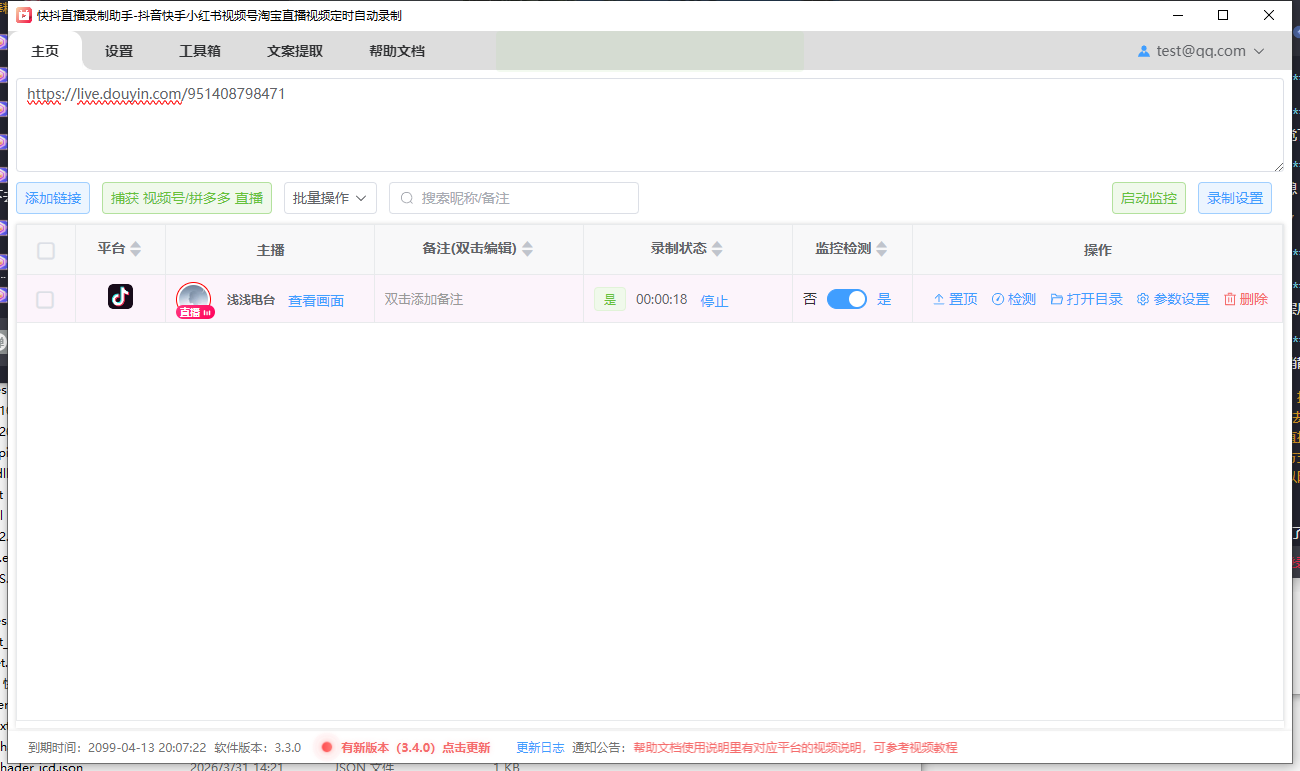The width and height of the screenshot is (1300, 771).
Task: Sort by 录制状态 column arrows
Action: point(717,249)
